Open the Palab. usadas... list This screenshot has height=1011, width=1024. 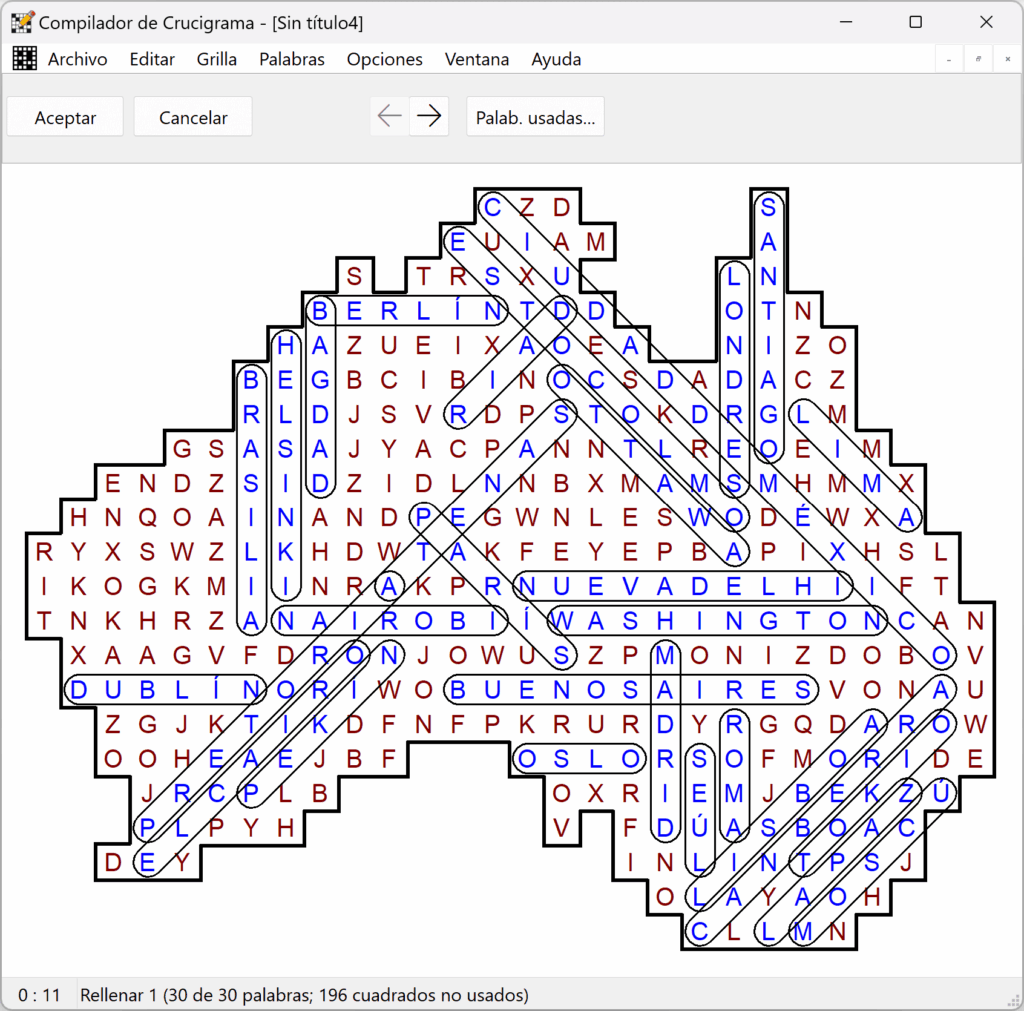tap(536, 117)
